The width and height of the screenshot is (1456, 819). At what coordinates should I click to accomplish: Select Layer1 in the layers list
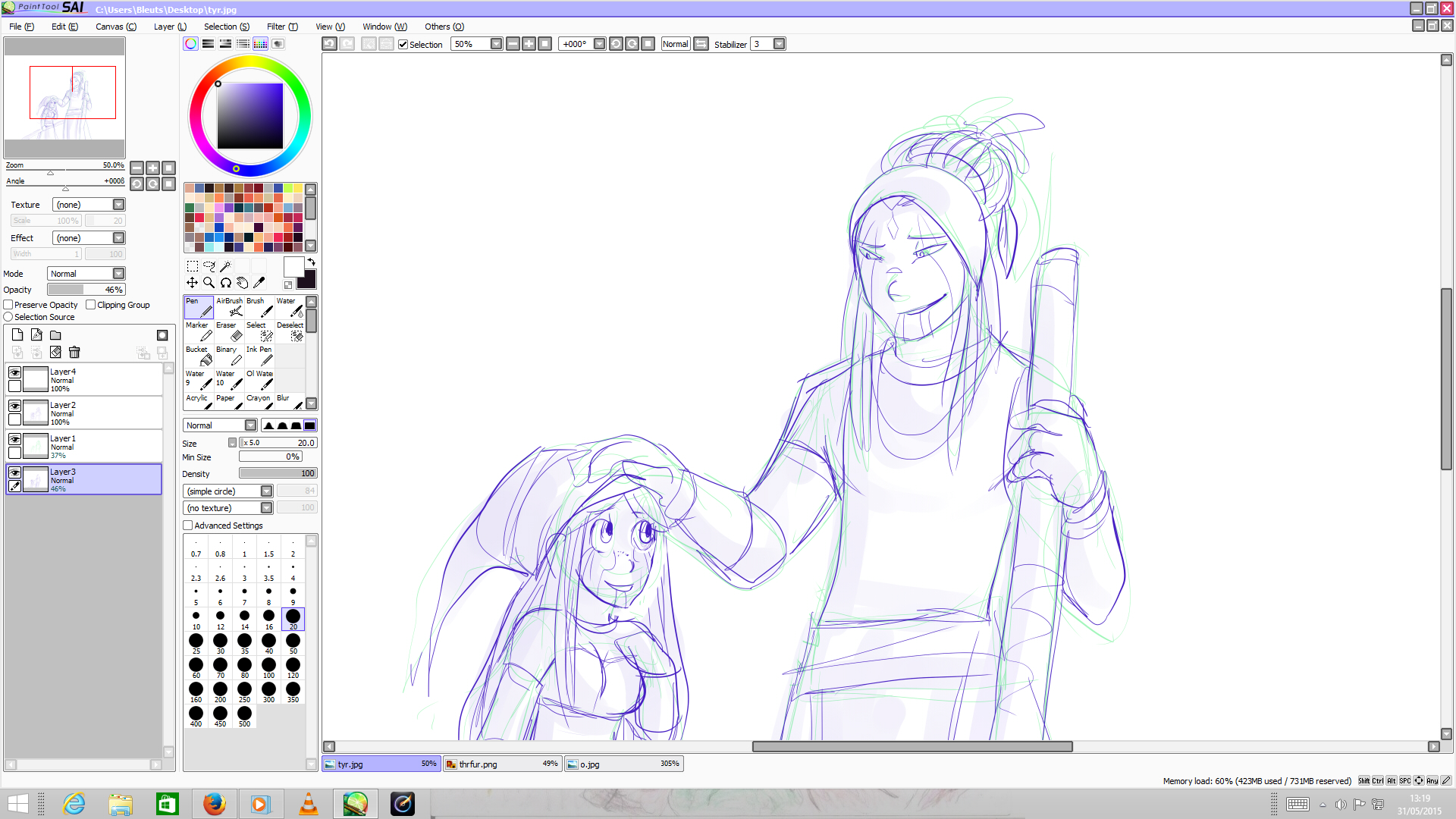point(84,447)
